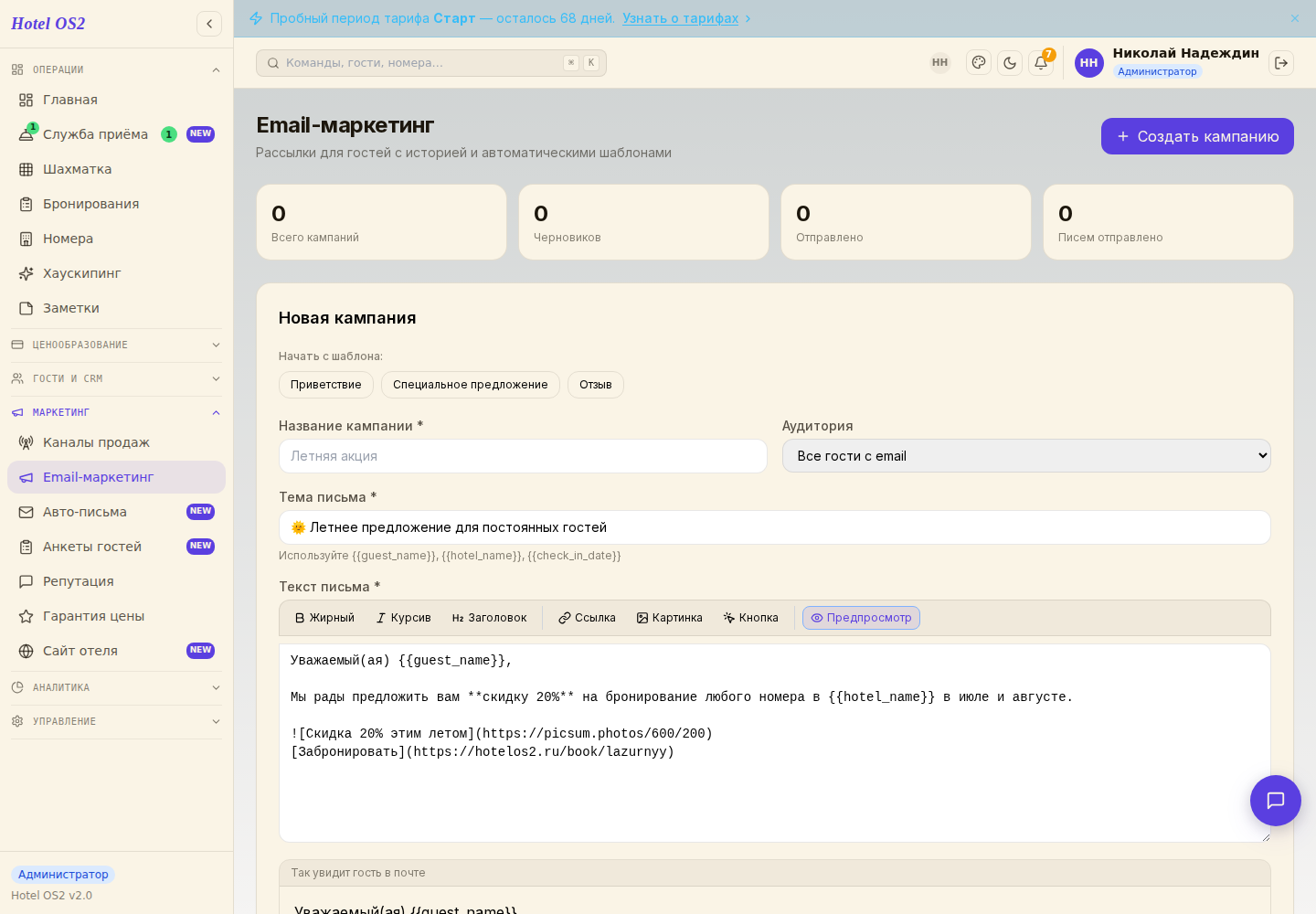Insert a Ссылка link
Image resolution: width=1316 pixels, height=914 pixels.
[587, 618]
